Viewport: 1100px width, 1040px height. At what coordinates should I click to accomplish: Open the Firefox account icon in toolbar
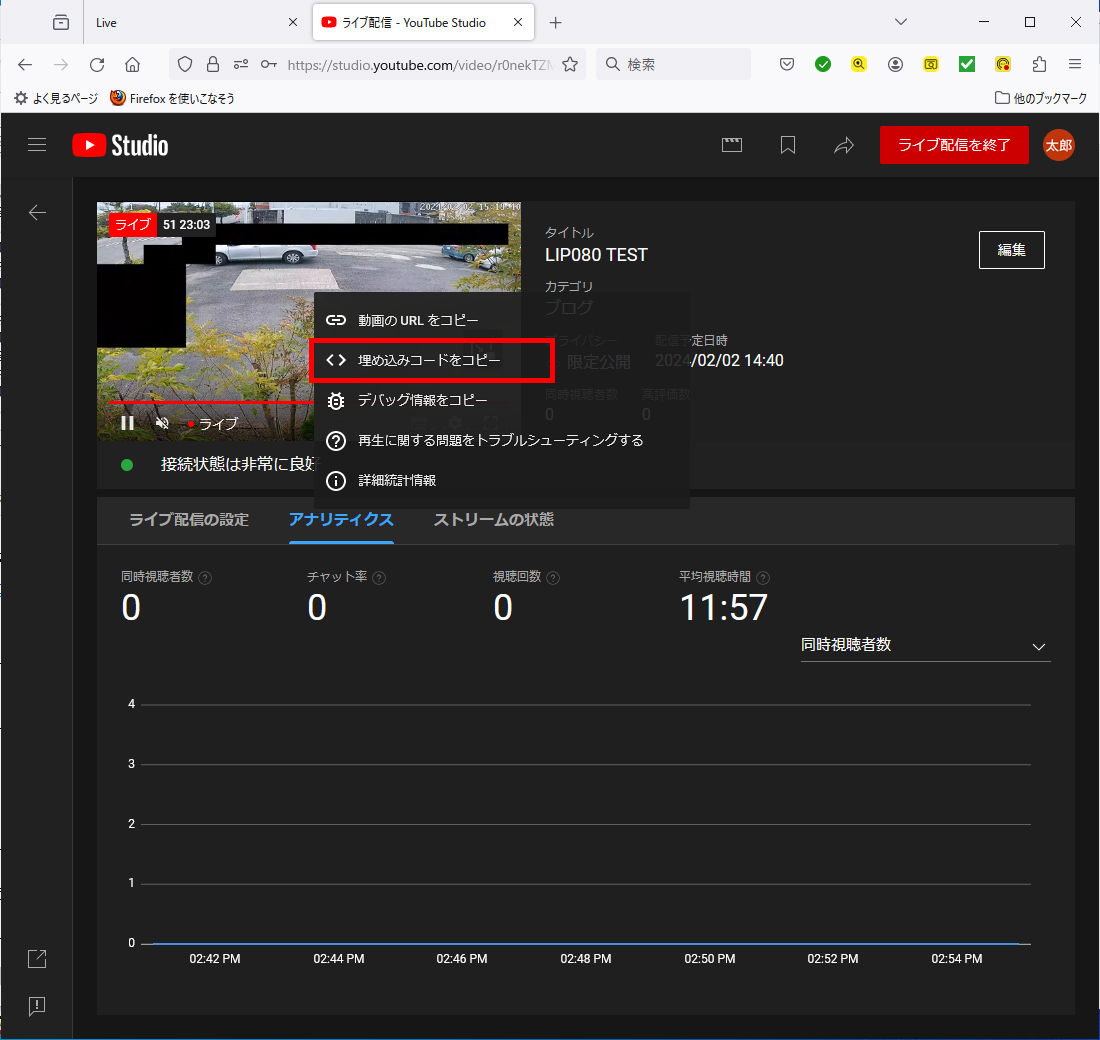(895, 65)
